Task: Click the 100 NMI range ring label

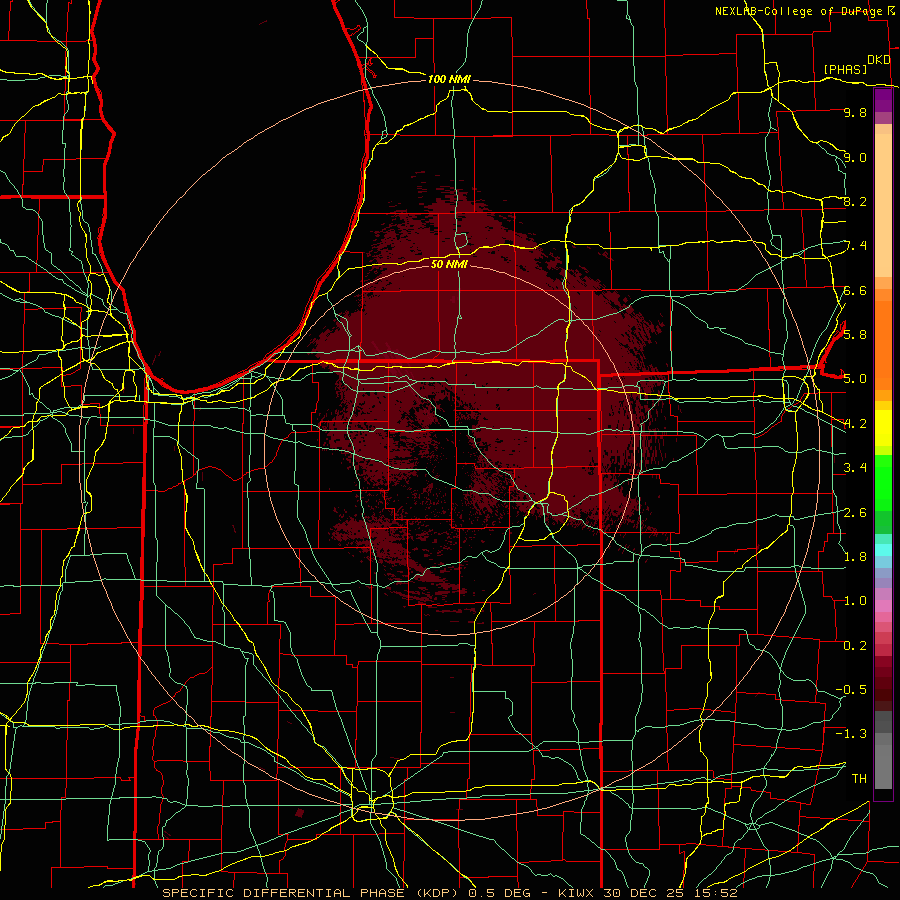Action: tap(449, 79)
